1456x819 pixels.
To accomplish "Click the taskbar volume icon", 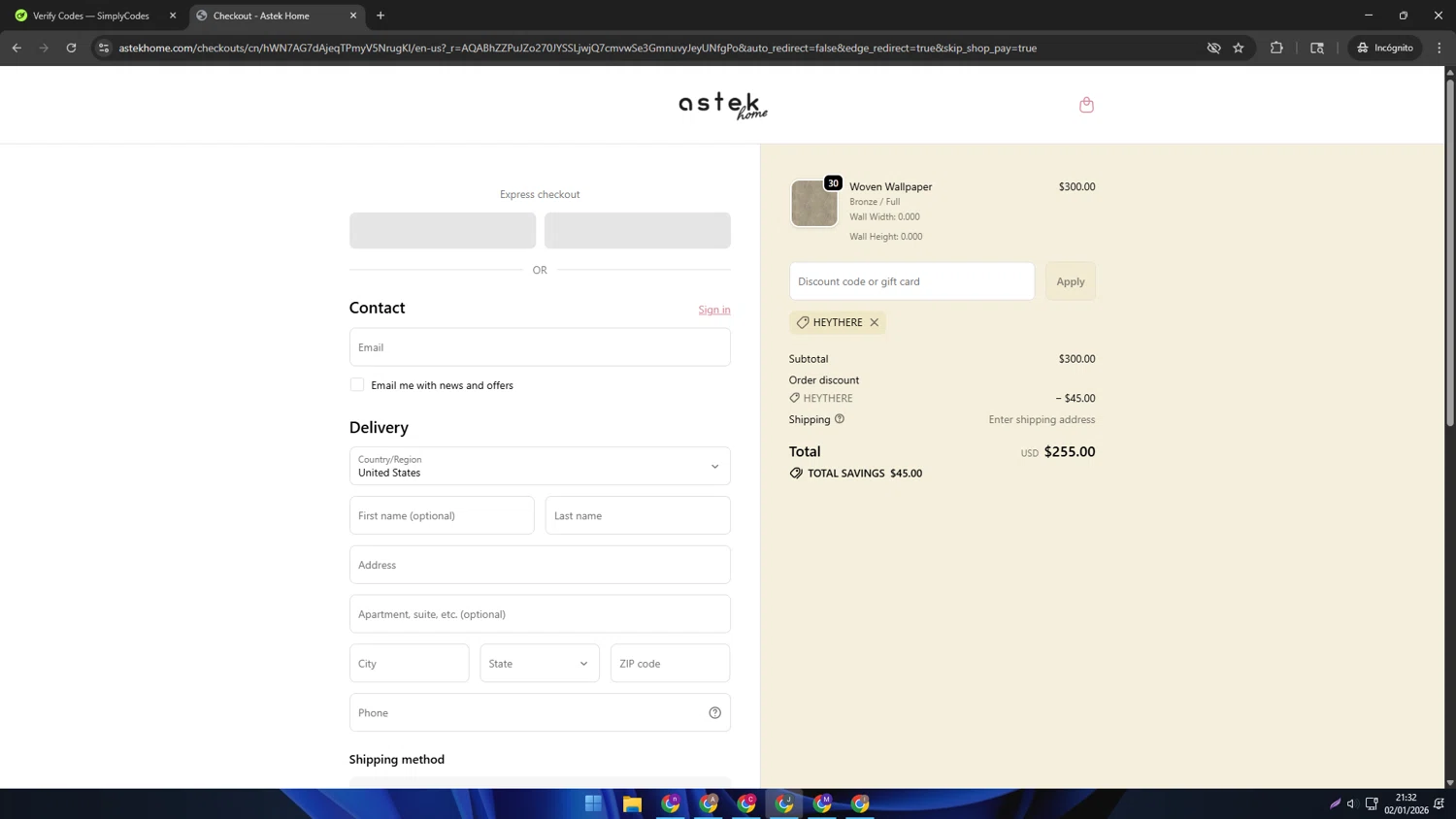I will (x=1350, y=803).
